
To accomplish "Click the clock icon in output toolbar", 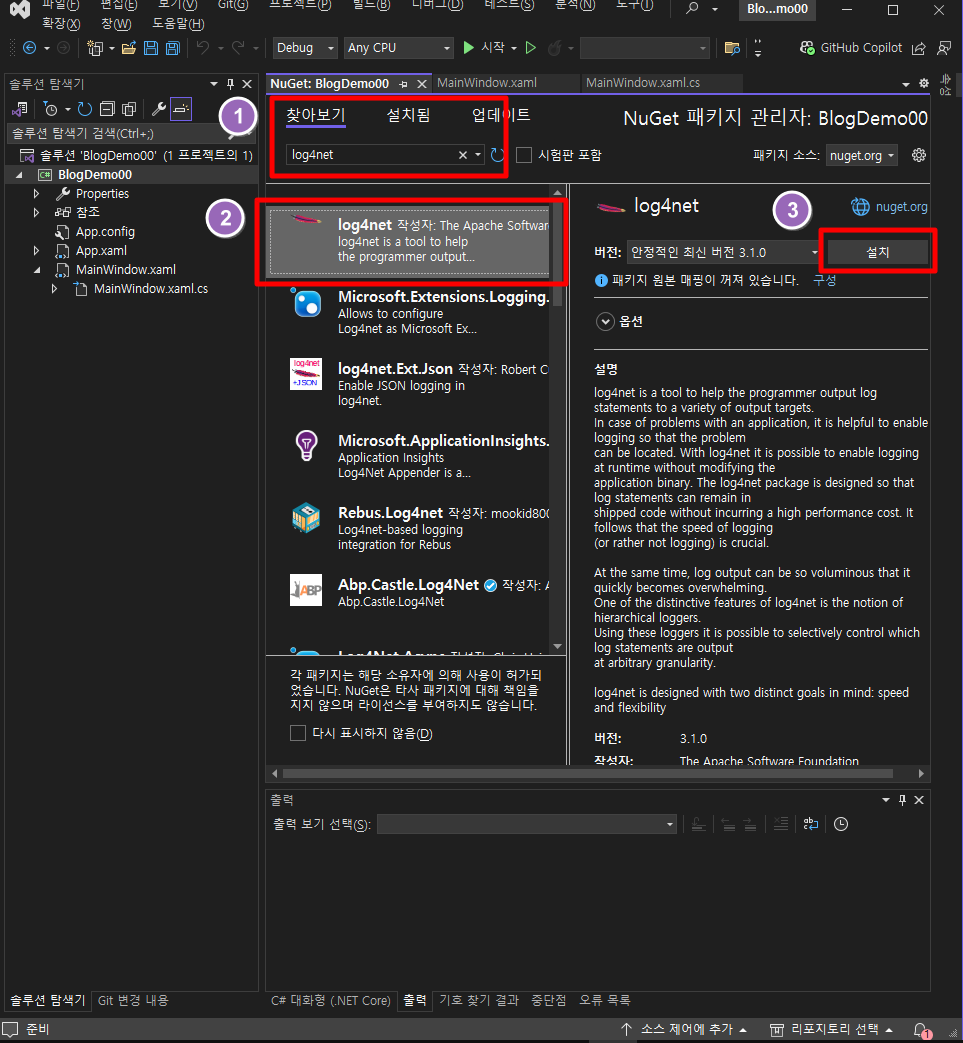I will click(841, 824).
